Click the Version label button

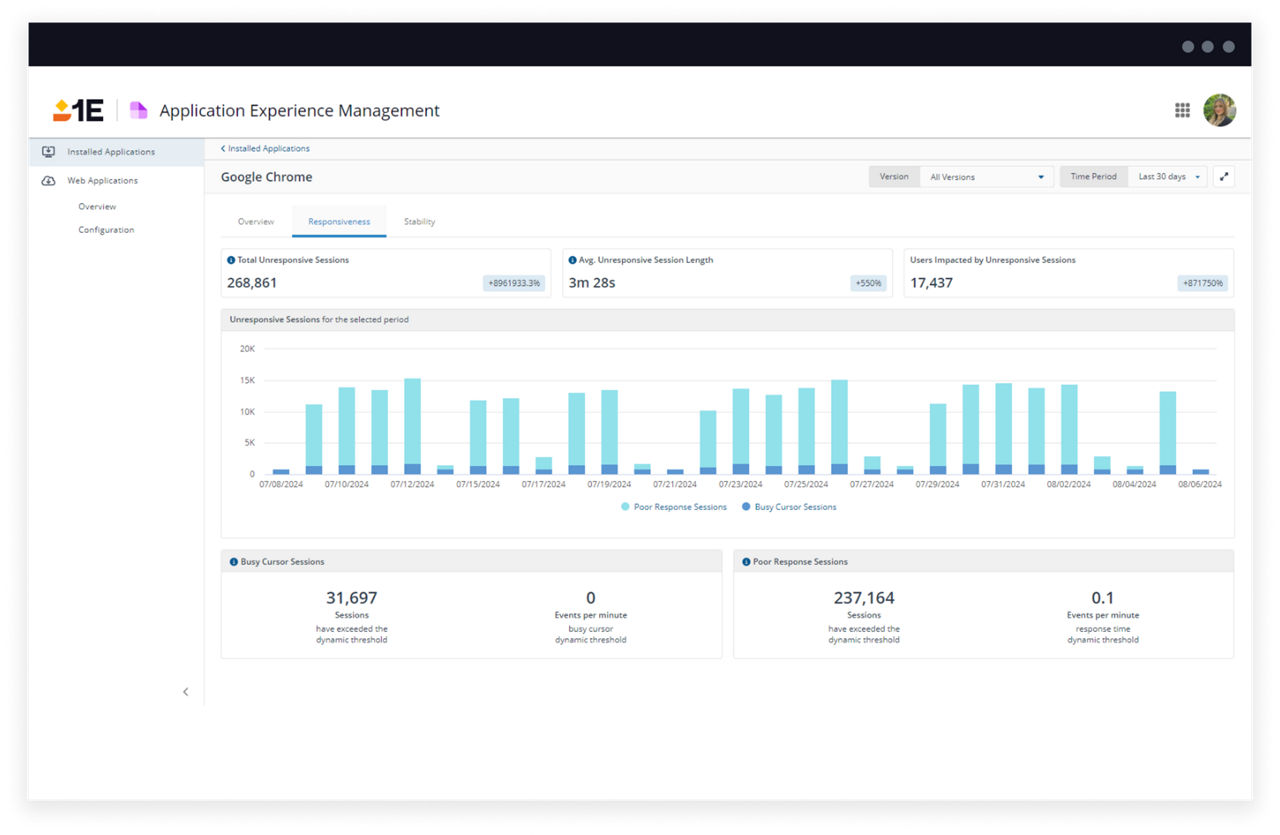tap(895, 177)
